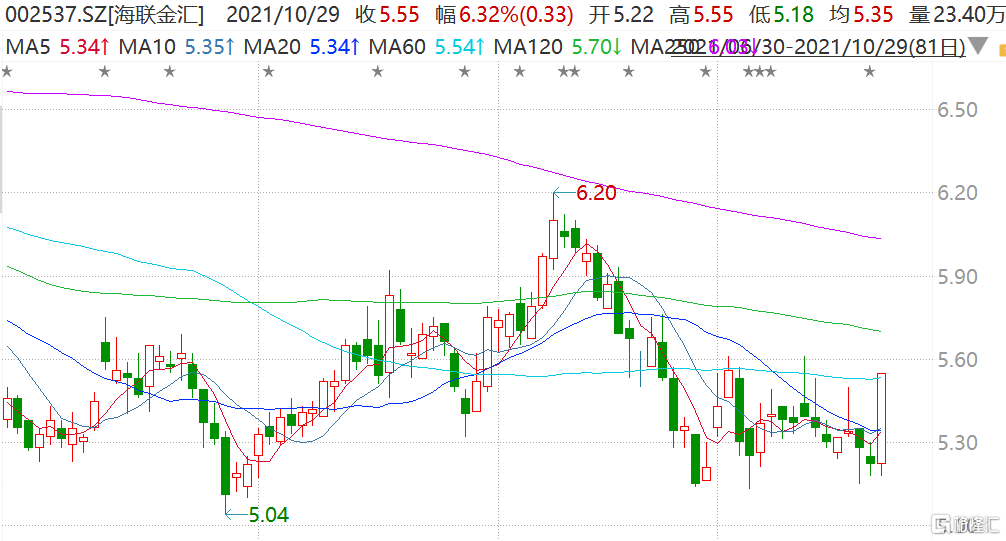Image resolution: width=1006 pixels, height=541 pixels.
Task: Click the double-star event marker
Action: pyautogui.click(x=569, y=73)
